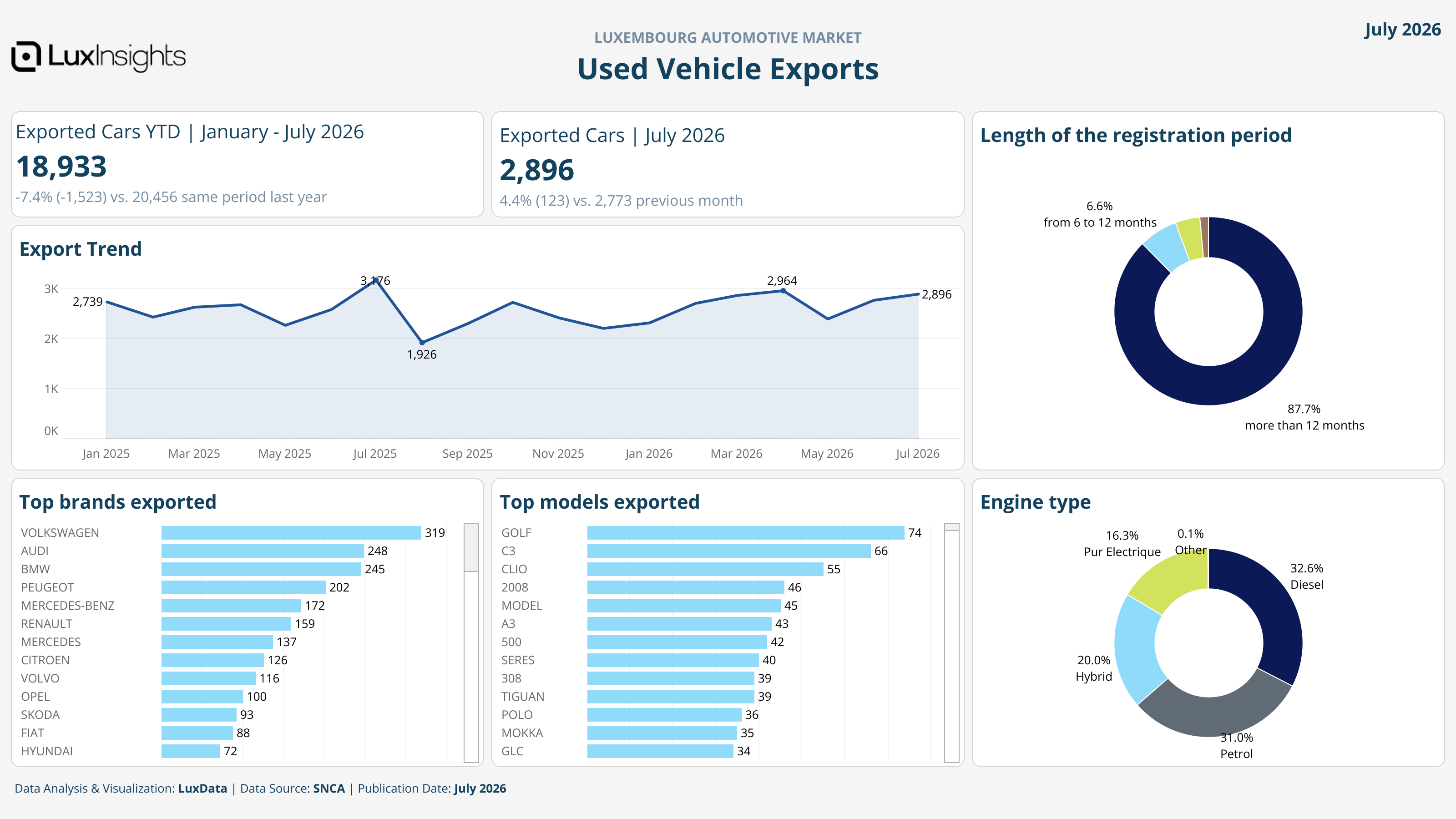Click the LuxInsights logo
Screen dimensions: 1456x819
pyautogui.click(x=98, y=56)
